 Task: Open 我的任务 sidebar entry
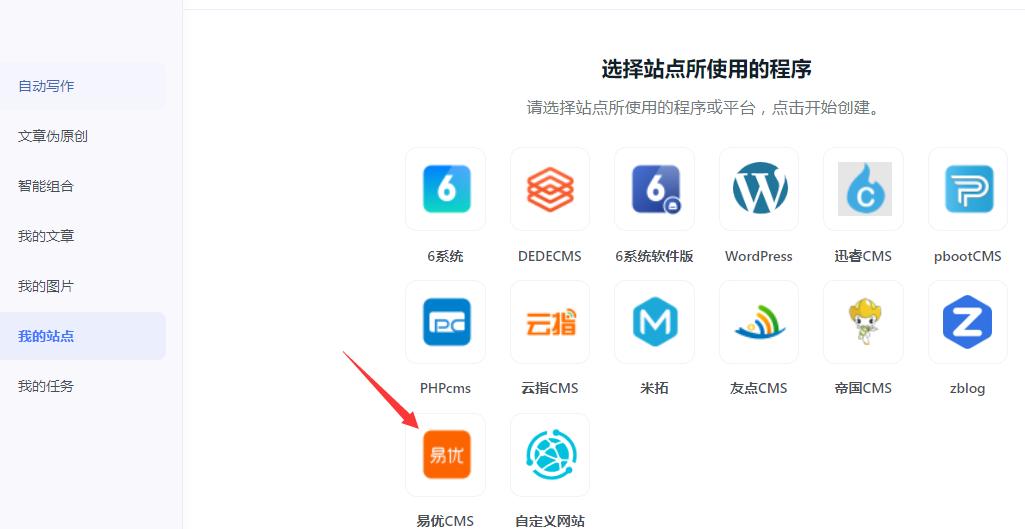pos(46,386)
